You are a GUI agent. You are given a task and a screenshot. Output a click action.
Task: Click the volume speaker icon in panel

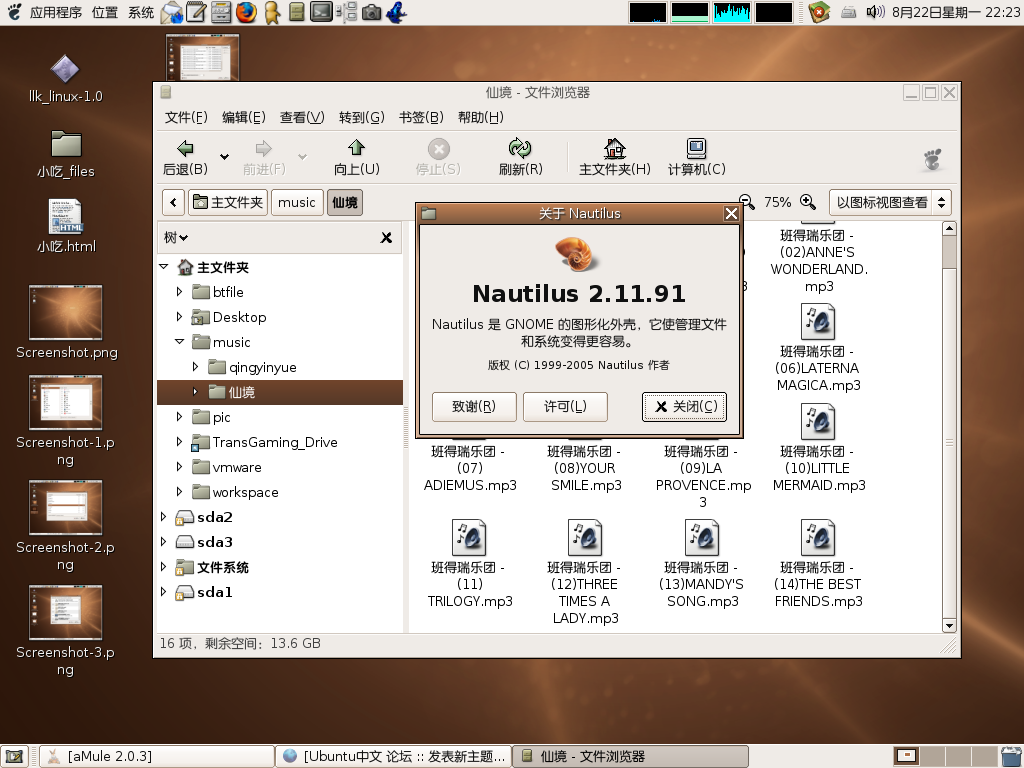point(874,12)
